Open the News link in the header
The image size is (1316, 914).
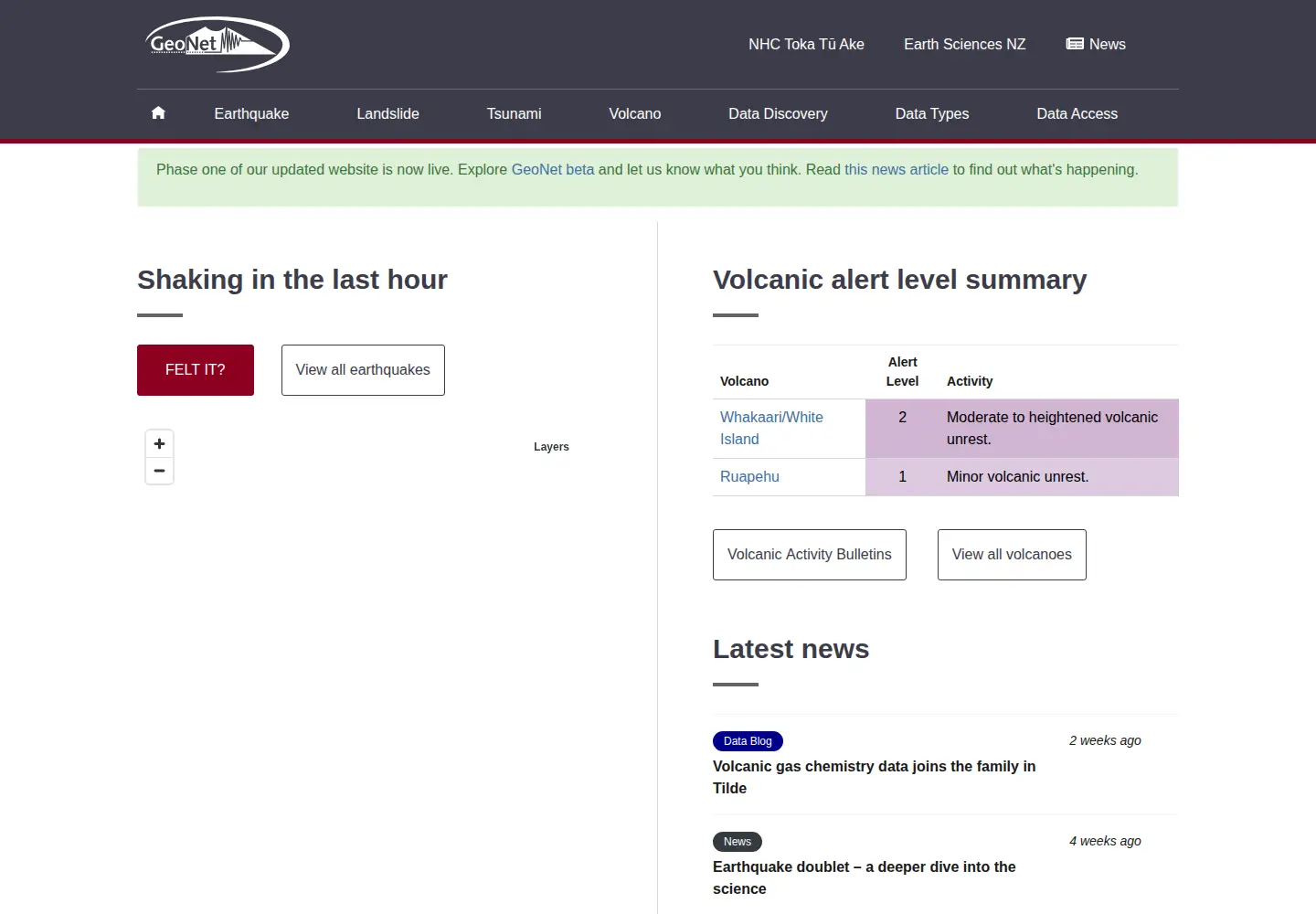(x=1096, y=44)
